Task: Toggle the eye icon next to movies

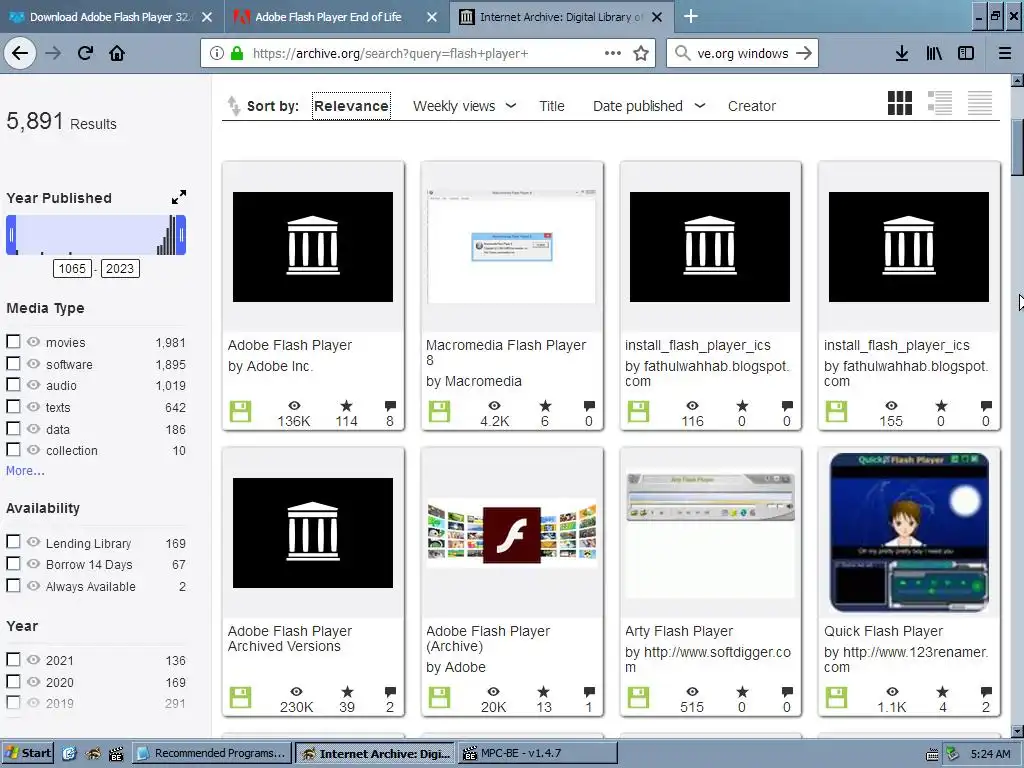Action: point(33,342)
